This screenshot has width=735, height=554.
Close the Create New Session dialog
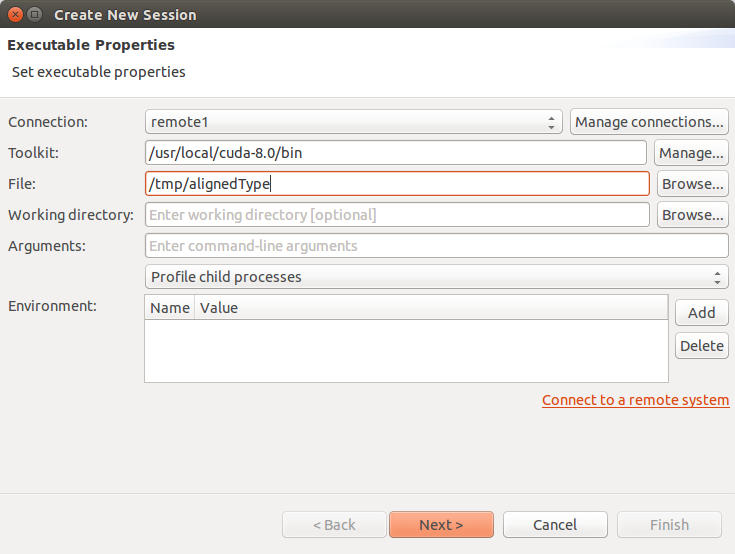click(14, 15)
